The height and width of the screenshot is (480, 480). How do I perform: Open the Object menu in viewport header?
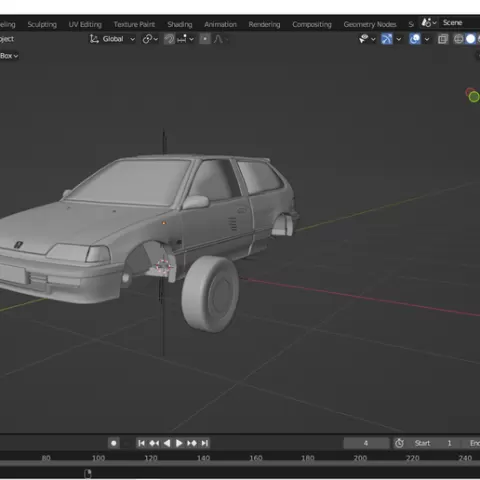7,39
